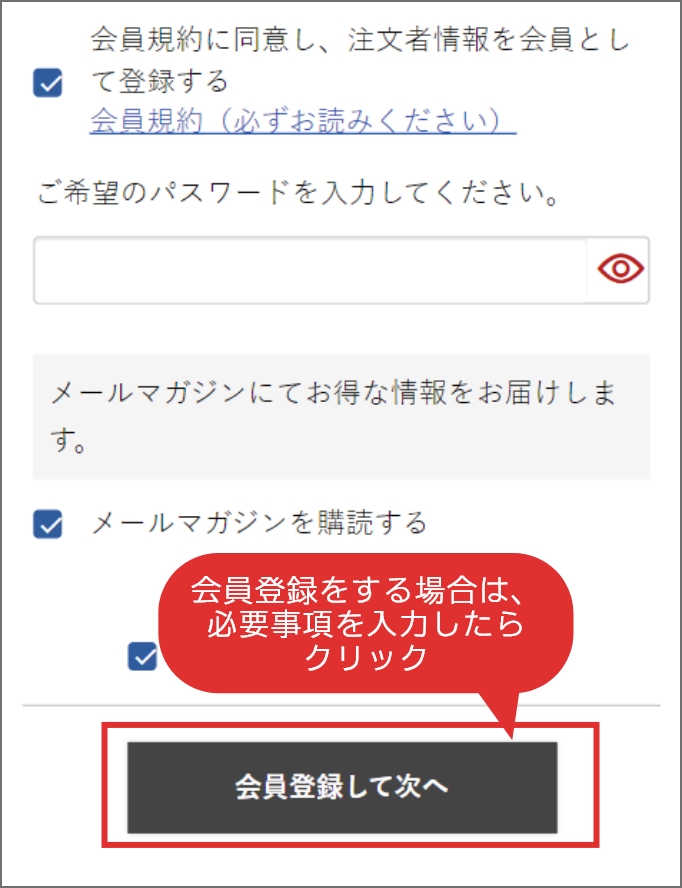Screen dimensions: 682x888
Task: Toggle the メールマガジンを購読する checkbox
Action: click(48, 523)
